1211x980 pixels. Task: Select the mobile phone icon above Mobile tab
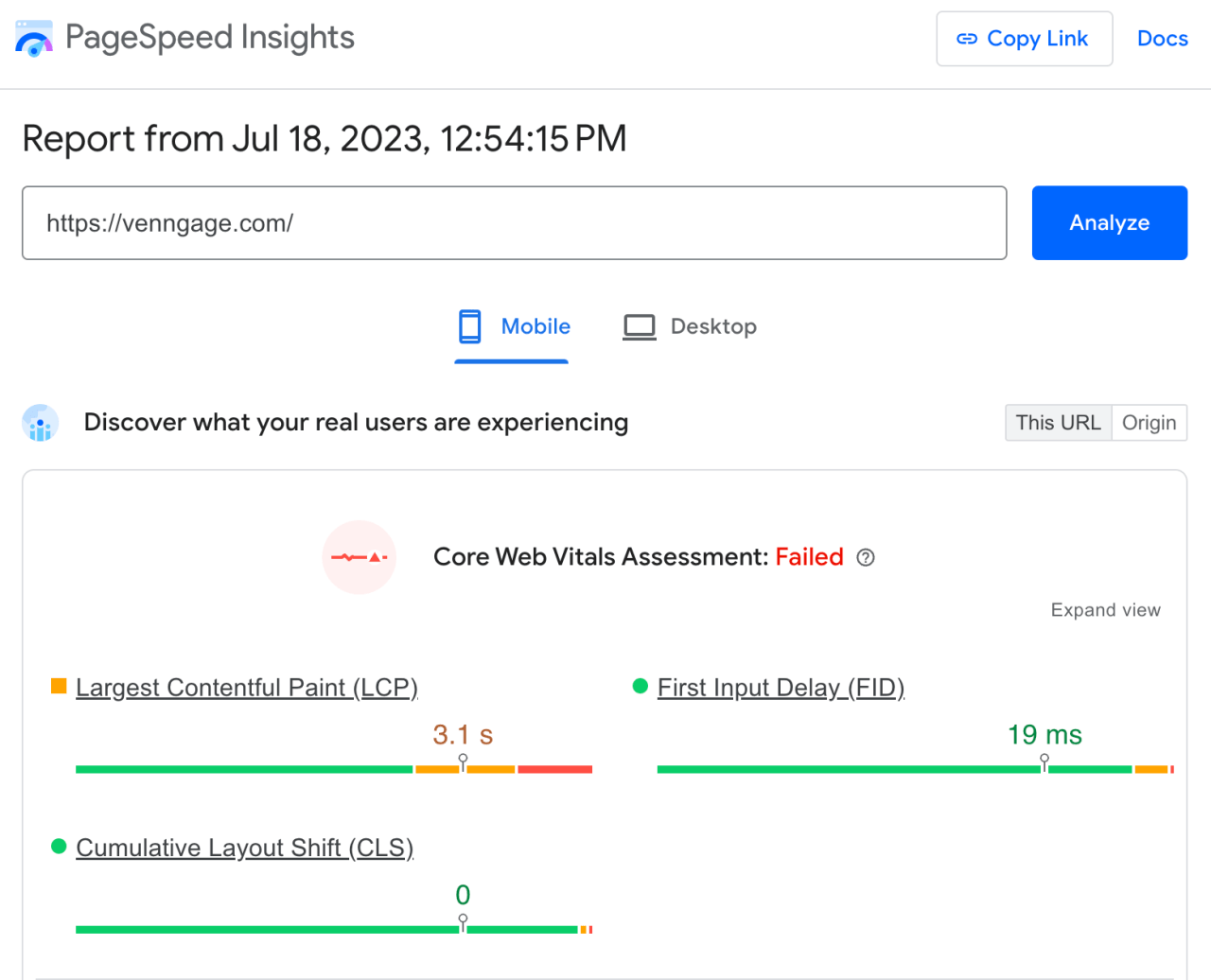coord(469,325)
